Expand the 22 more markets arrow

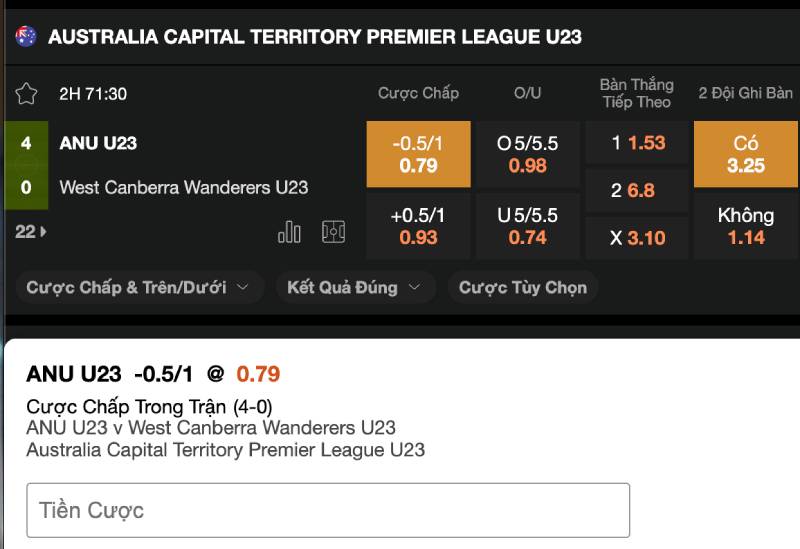pyautogui.click(x=32, y=231)
